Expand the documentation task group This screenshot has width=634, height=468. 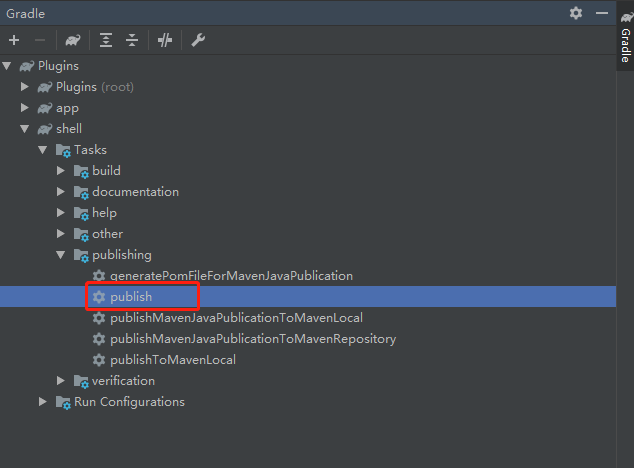pyautogui.click(x=61, y=192)
